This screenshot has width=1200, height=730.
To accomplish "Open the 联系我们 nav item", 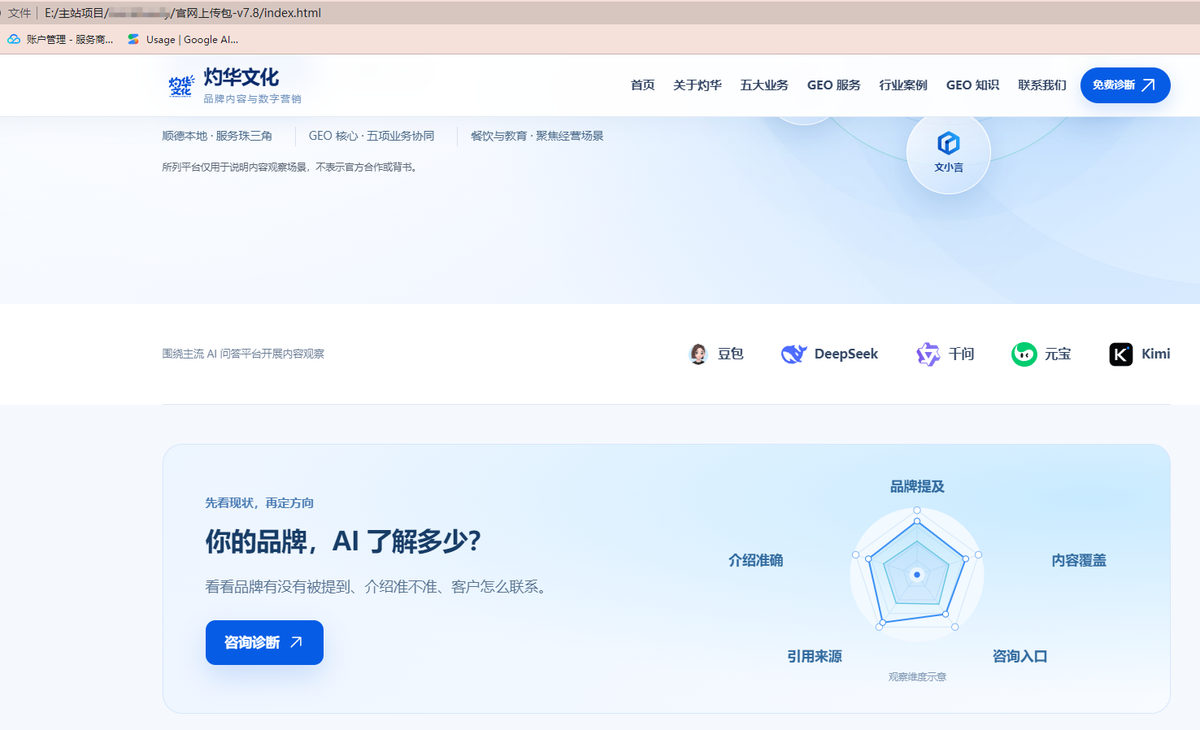I will pos(1042,85).
